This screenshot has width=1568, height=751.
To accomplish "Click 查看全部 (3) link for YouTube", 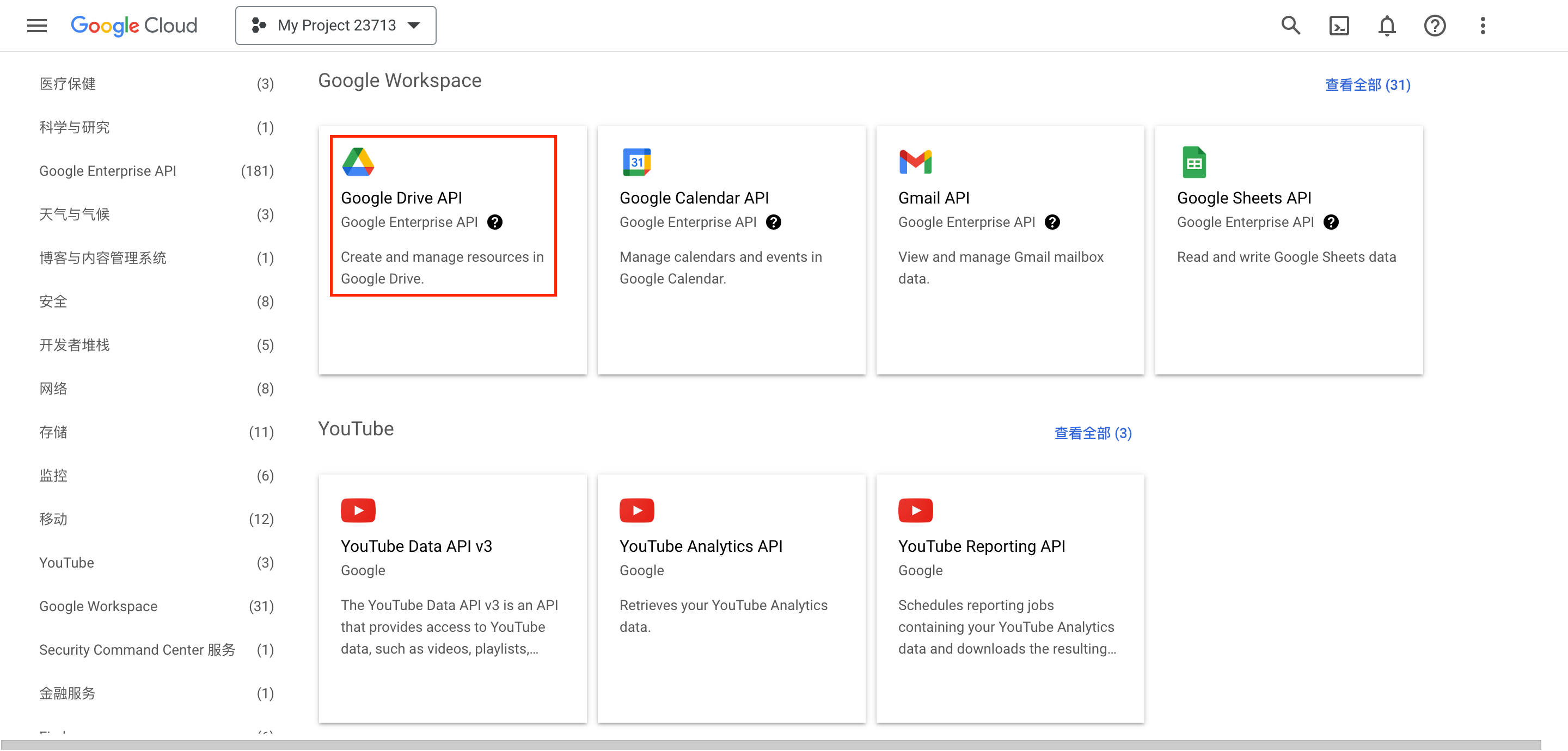I will point(1093,433).
